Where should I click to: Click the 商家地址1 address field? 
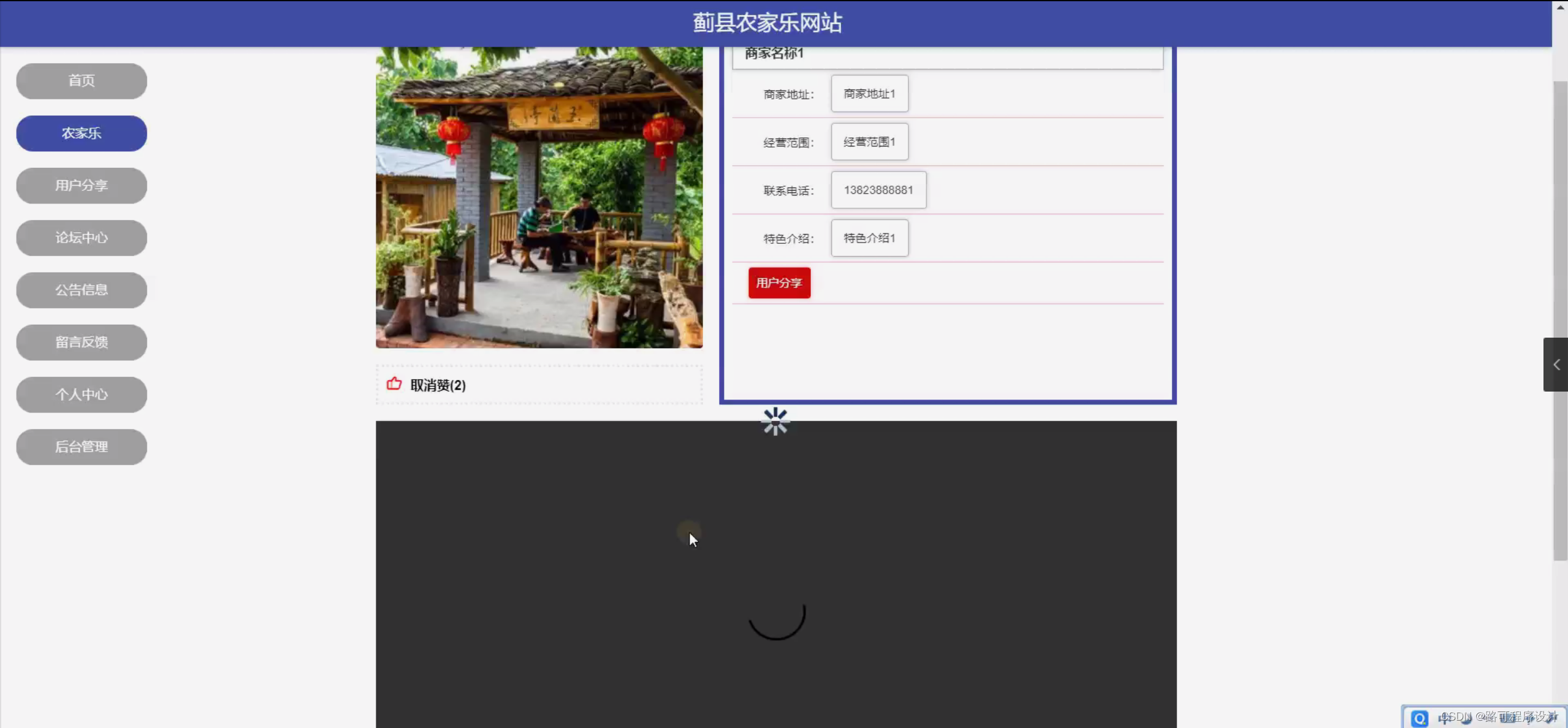[x=869, y=94]
